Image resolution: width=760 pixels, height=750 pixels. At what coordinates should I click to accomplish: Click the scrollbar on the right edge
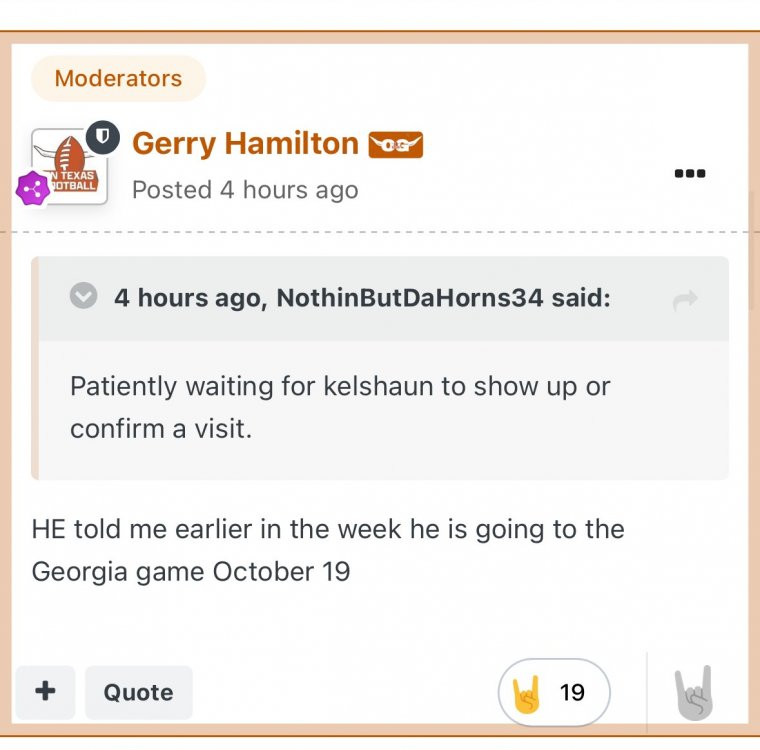[752, 250]
